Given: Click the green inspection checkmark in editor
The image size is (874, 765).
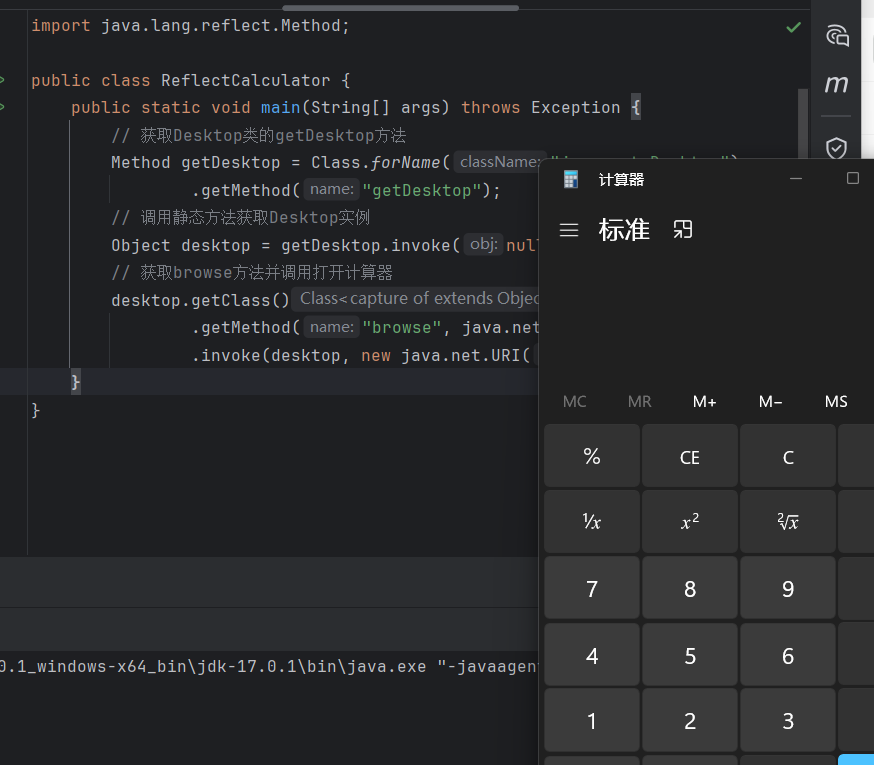Looking at the screenshot, I should (x=793, y=27).
